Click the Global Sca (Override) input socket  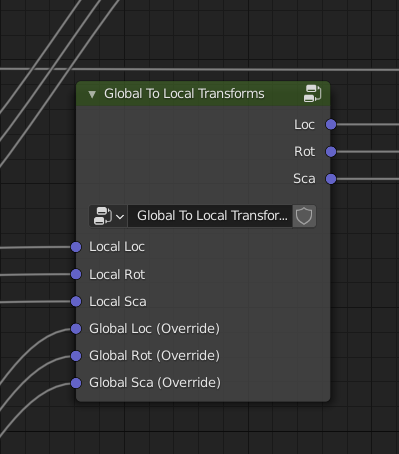(x=76, y=383)
